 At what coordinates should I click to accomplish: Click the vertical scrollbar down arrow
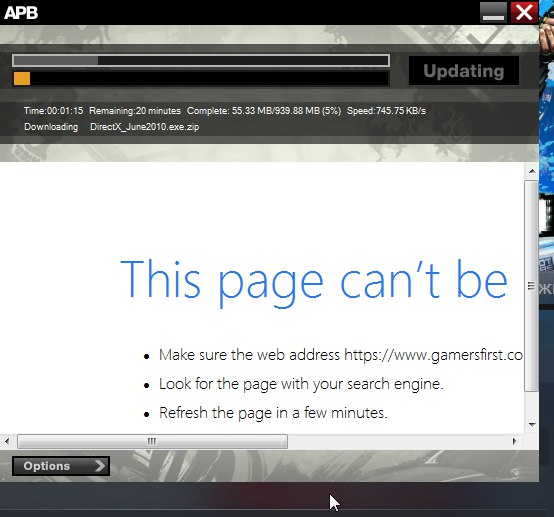(x=532, y=424)
